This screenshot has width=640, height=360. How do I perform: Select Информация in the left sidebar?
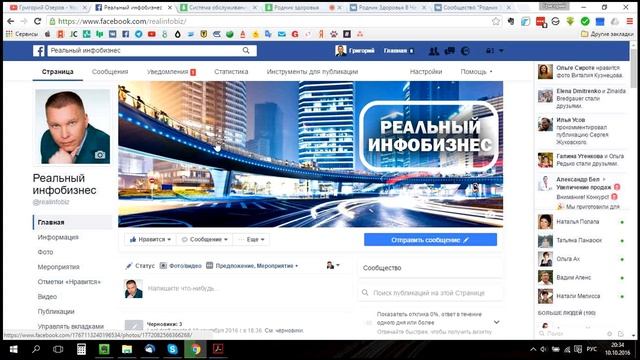tap(58, 237)
